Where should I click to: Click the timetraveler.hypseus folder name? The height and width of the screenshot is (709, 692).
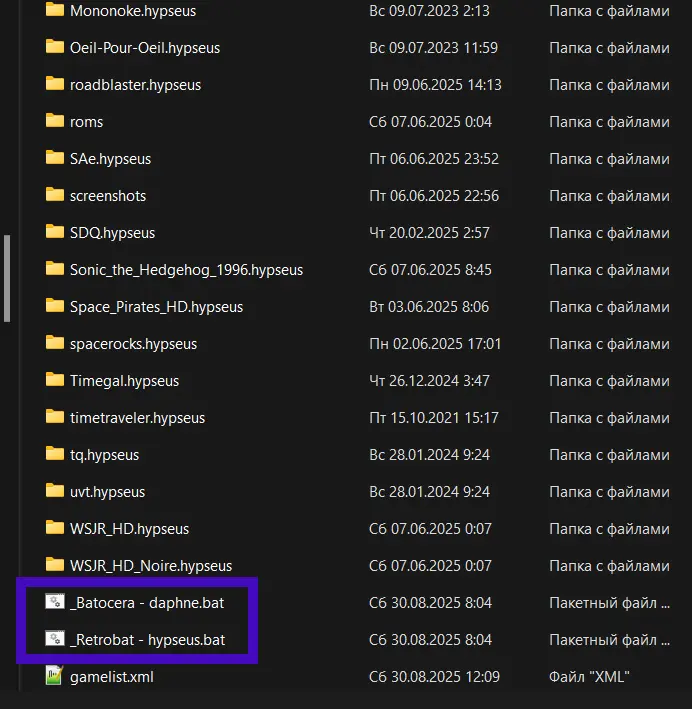137,418
